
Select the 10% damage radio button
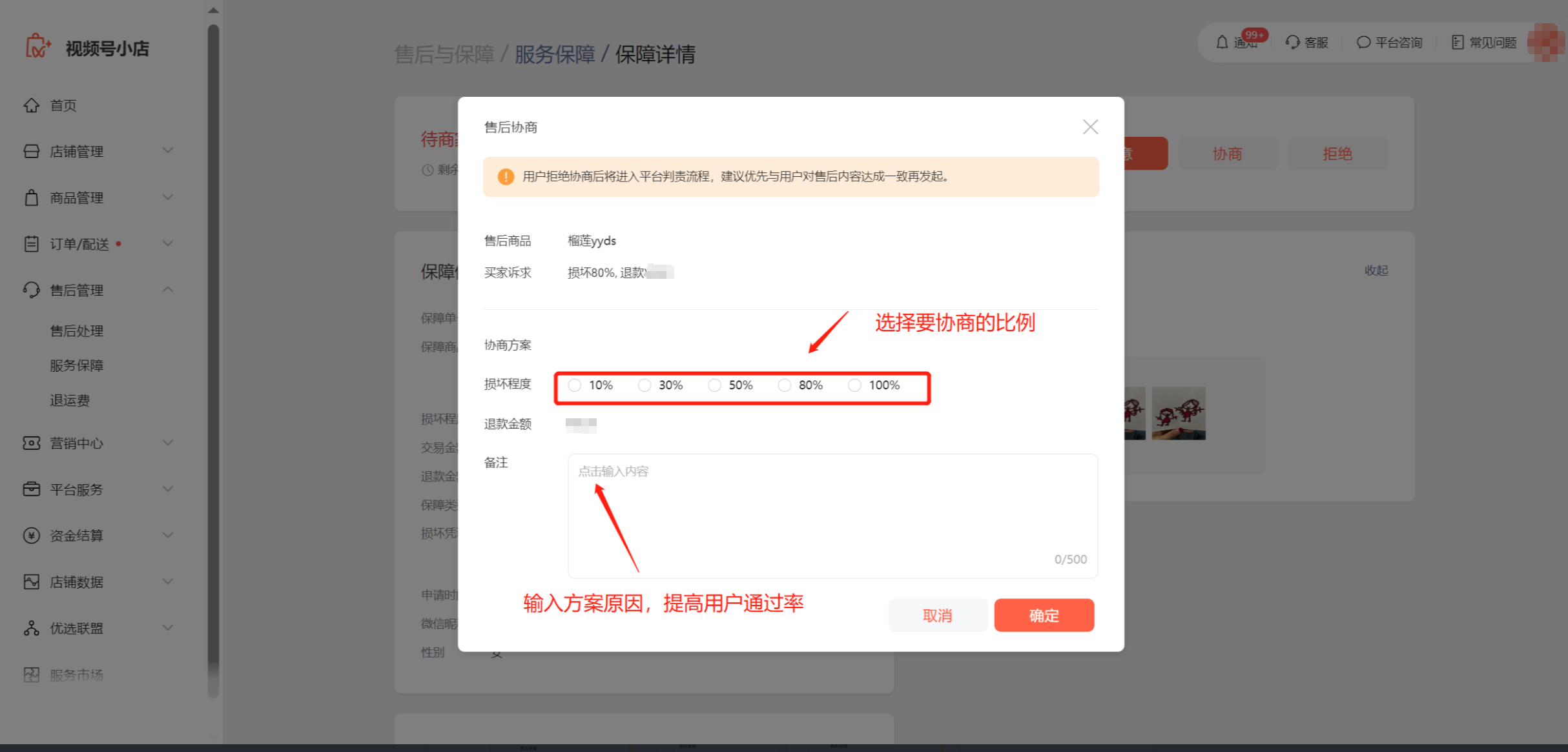[x=575, y=385]
